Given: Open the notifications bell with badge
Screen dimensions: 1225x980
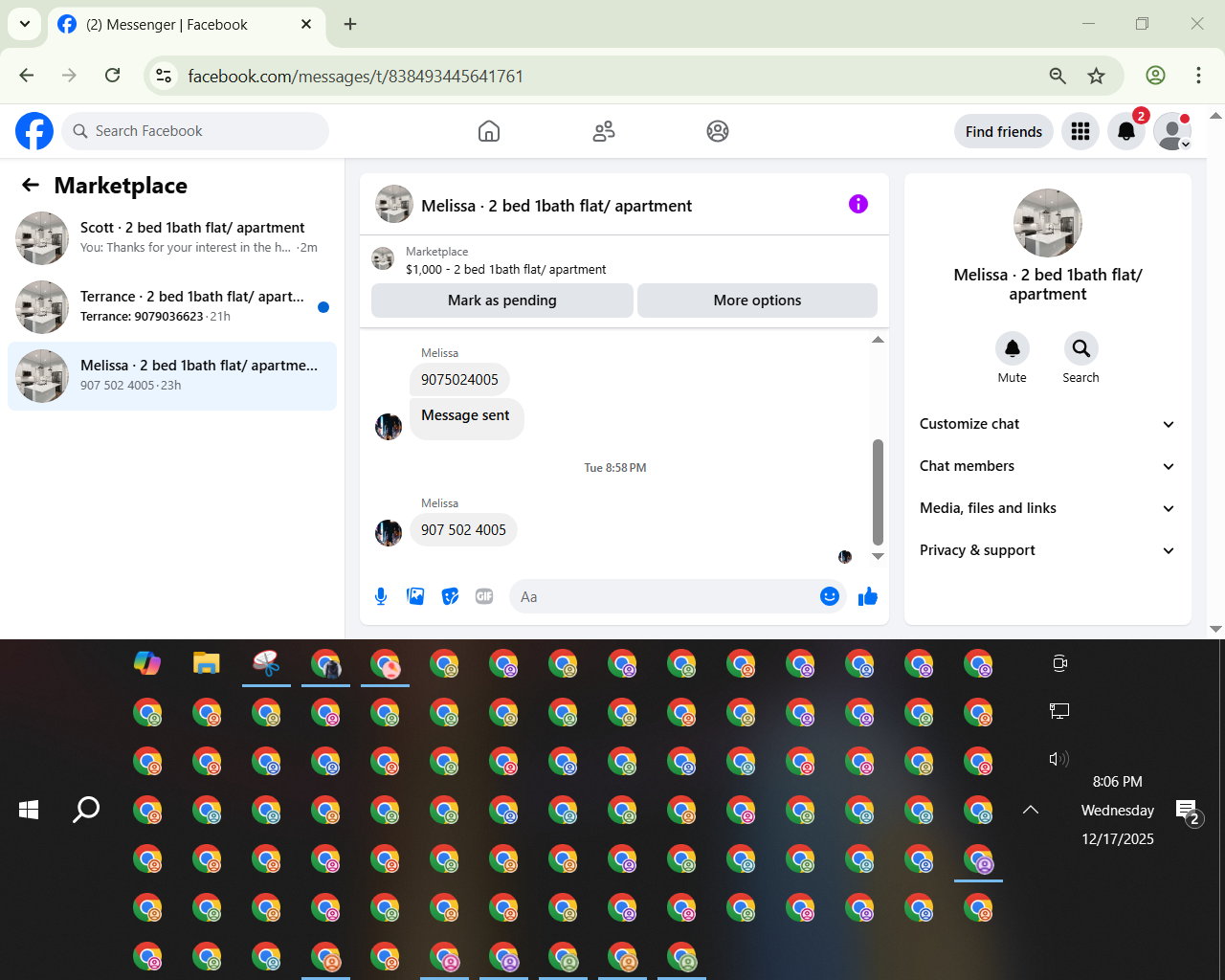Looking at the screenshot, I should 1126,131.
